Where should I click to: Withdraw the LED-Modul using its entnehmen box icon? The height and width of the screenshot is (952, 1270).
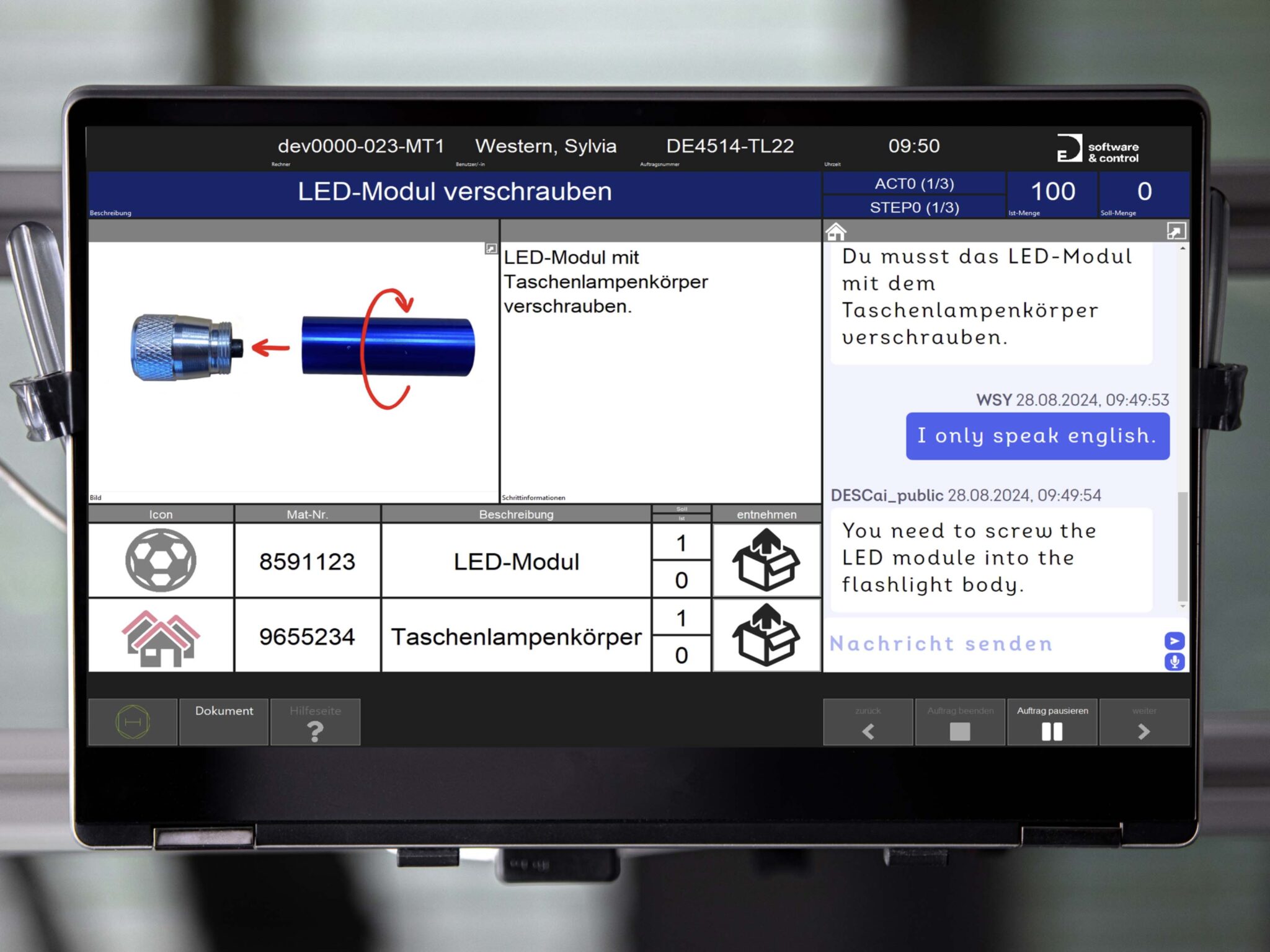[x=766, y=561]
